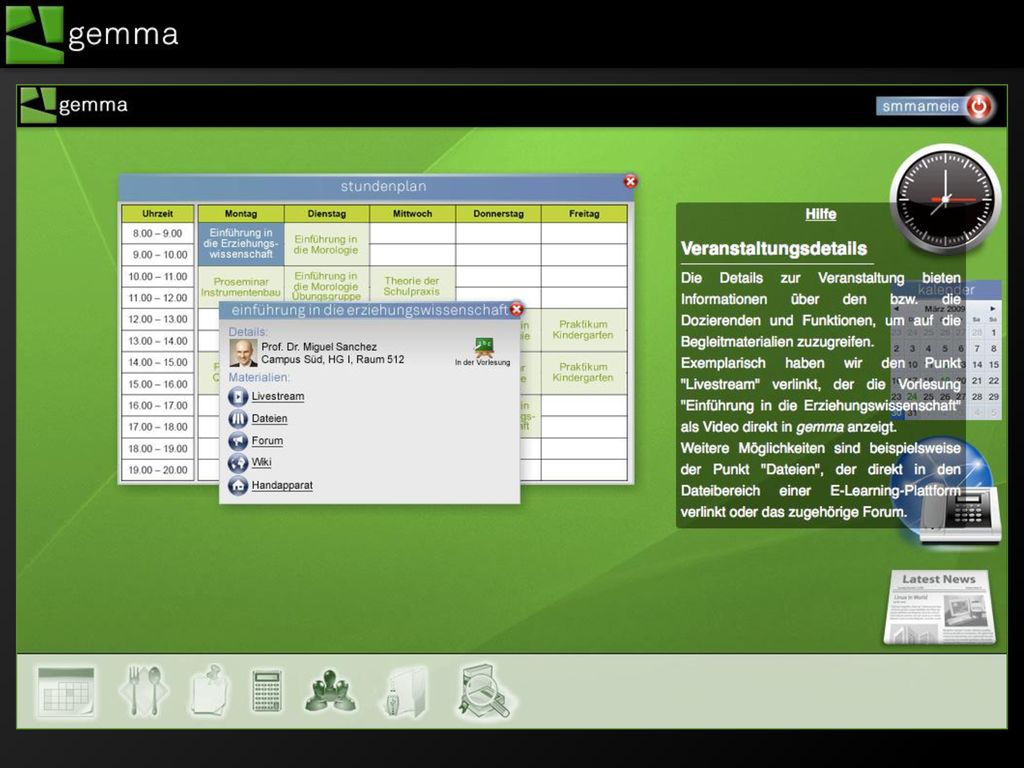The height and width of the screenshot is (768, 1024).
Task: Click the red power logout button
Action: click(979, 106)
